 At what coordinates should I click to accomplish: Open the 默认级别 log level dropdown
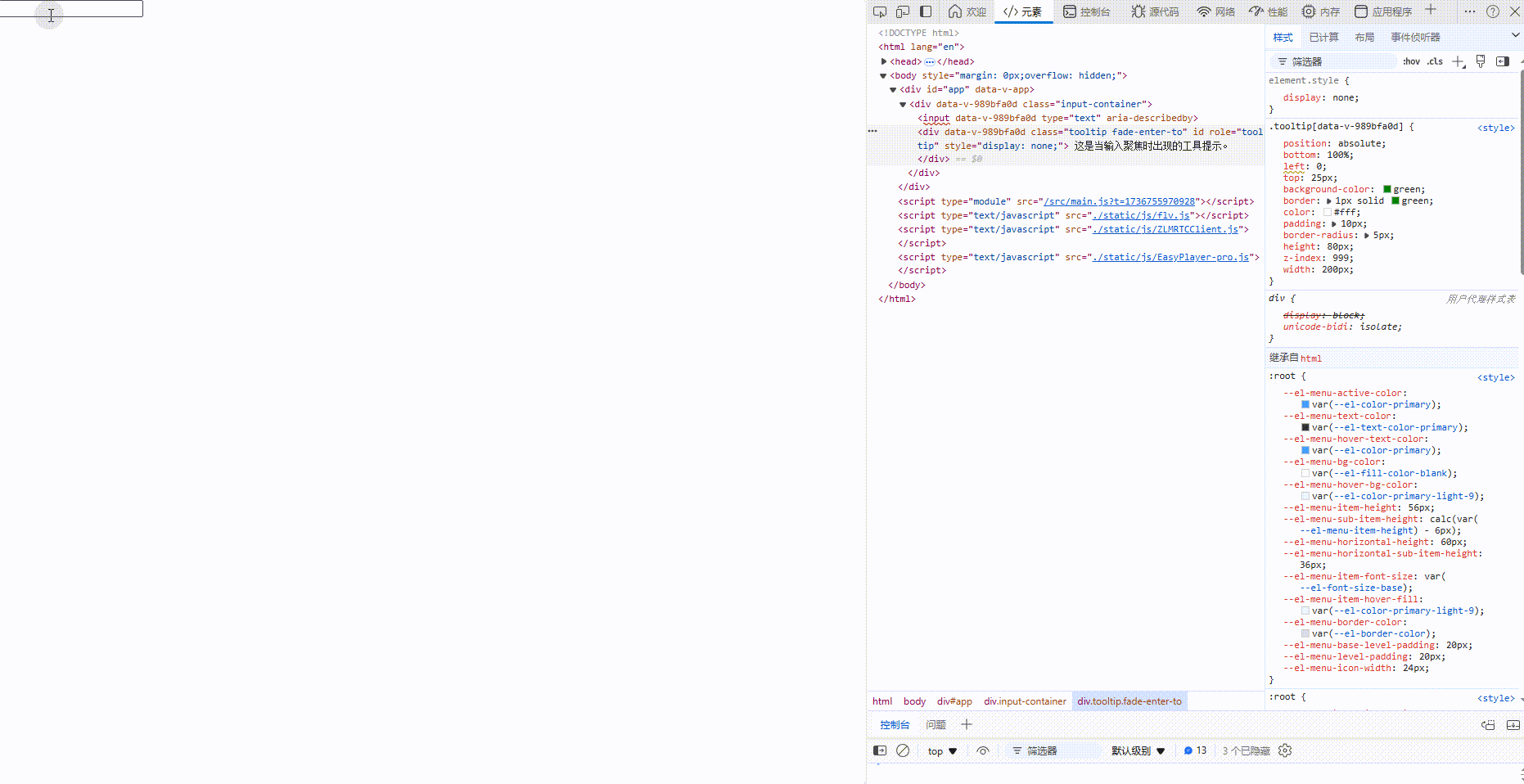coord(1138,751)
